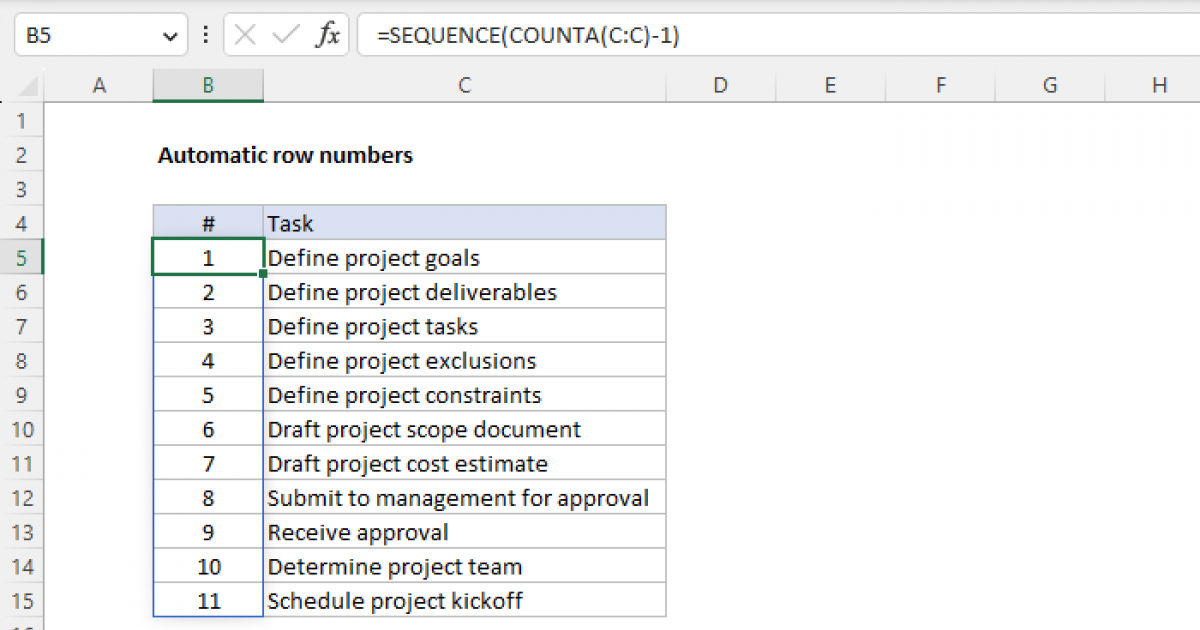Click the Cancel X icon in formula bar

point(245,36)
